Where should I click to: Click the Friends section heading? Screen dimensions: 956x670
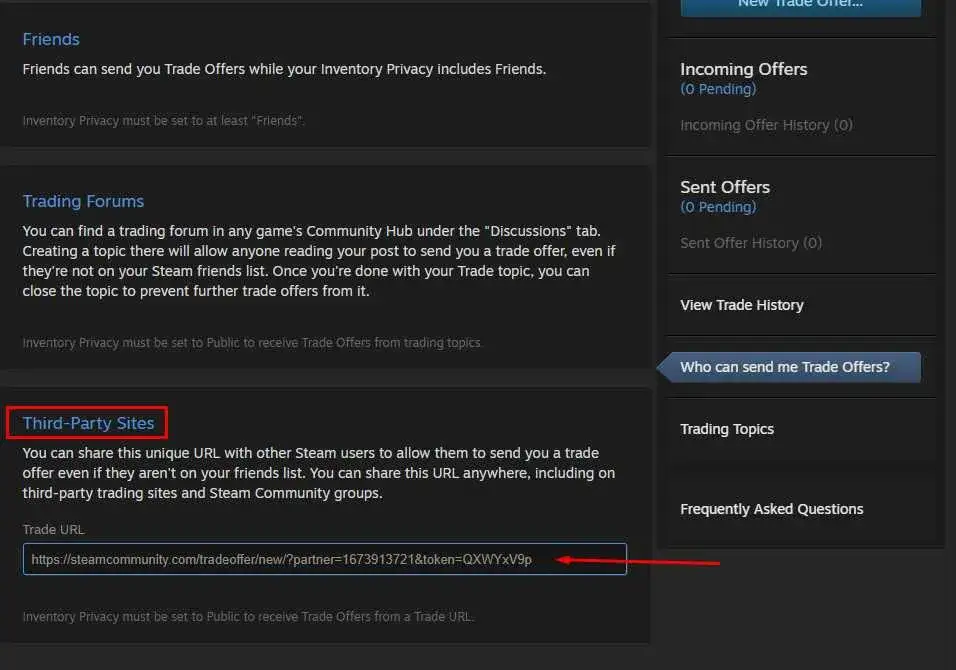(x=51, y=39)
